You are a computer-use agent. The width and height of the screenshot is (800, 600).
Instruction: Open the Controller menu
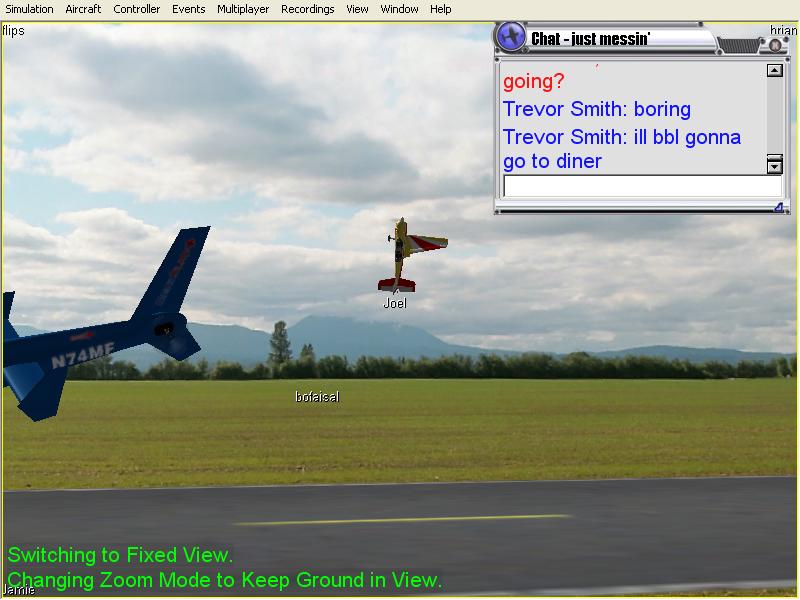136,9
